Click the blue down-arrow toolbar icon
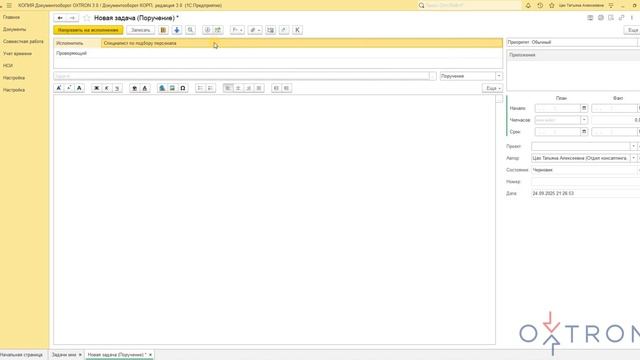 pyautogui.click(x=177, y=30)
